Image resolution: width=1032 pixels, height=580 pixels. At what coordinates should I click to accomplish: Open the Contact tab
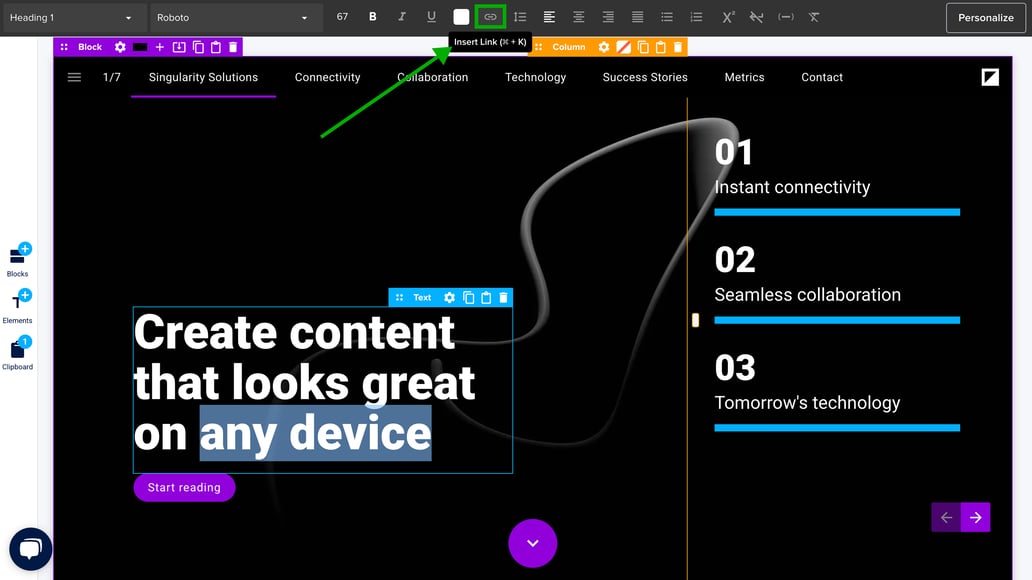tap(822, 77)
